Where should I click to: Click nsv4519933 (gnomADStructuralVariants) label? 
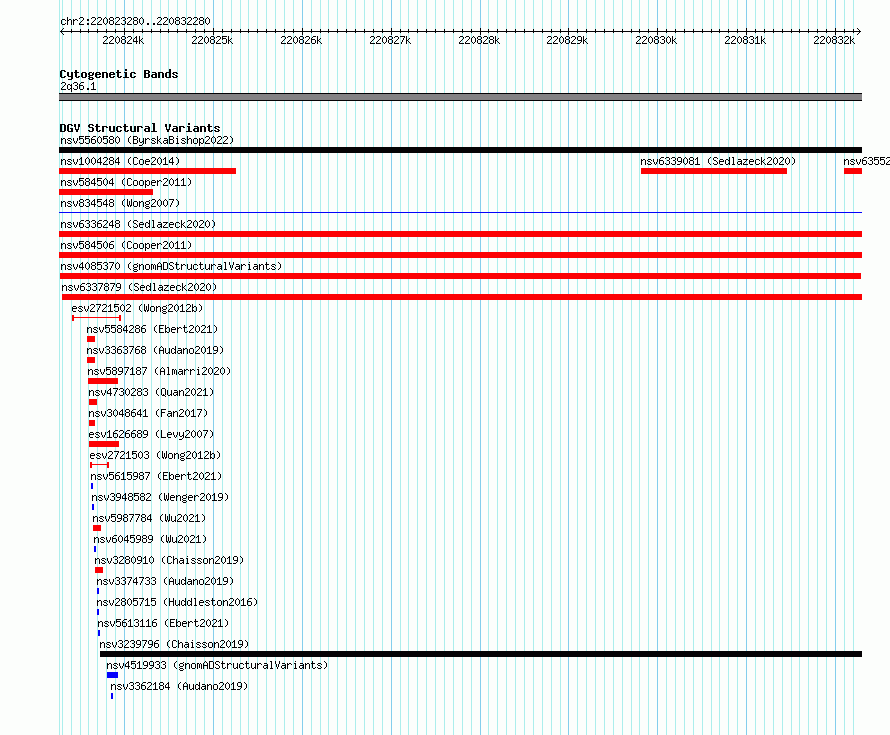(x=217, y=665)
